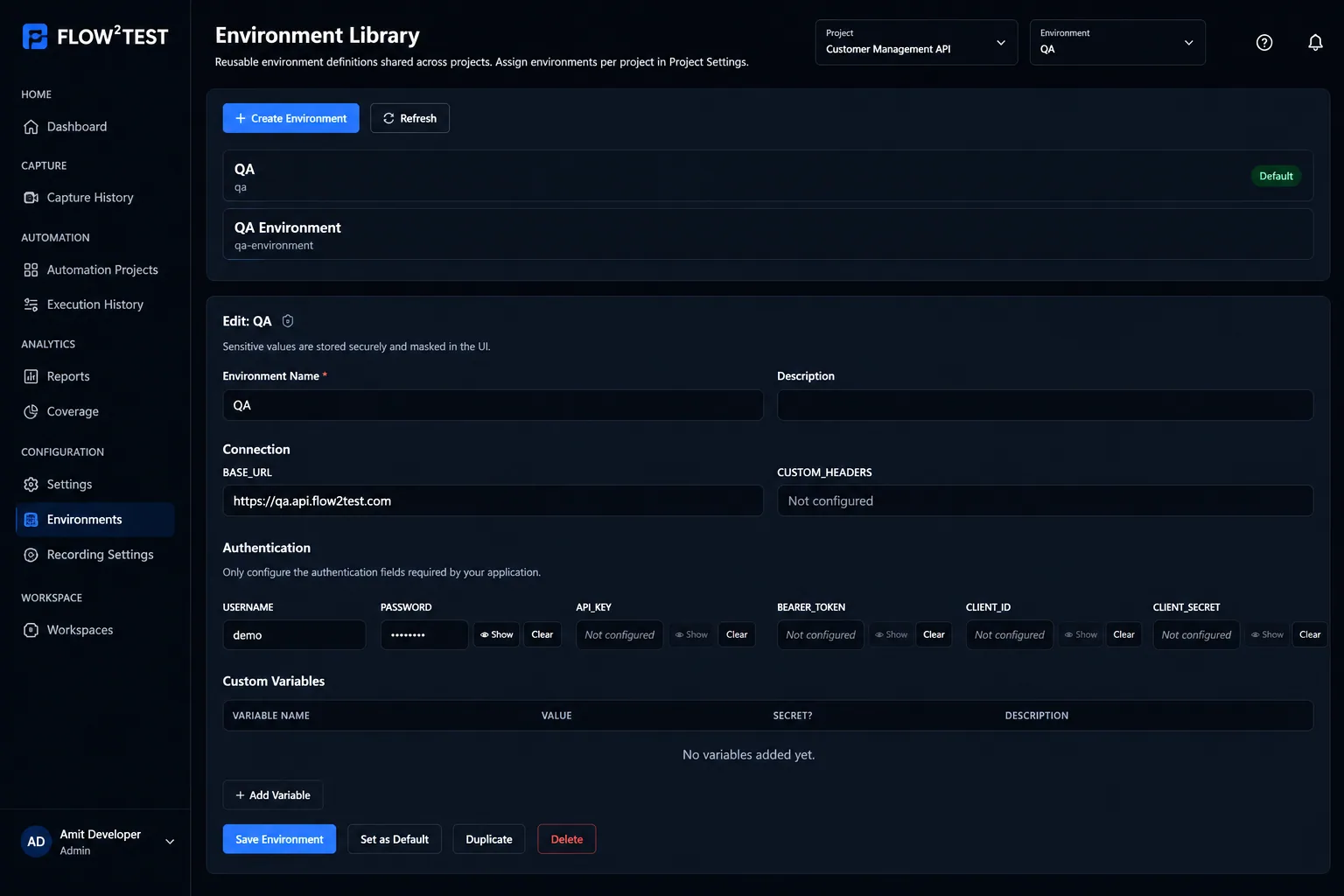
Task: Click Add Variable button
Action: point(273,795)
